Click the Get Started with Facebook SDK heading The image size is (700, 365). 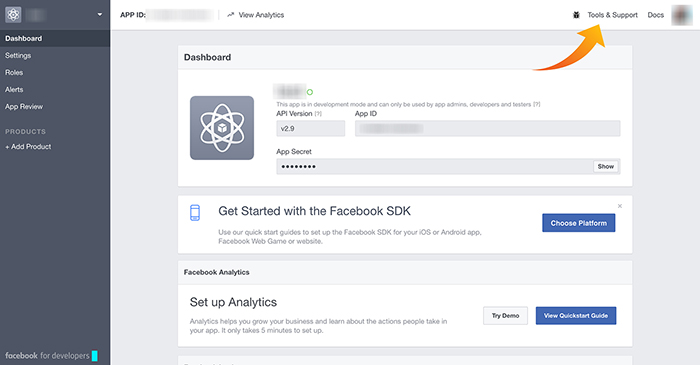[x=314, y=211]
